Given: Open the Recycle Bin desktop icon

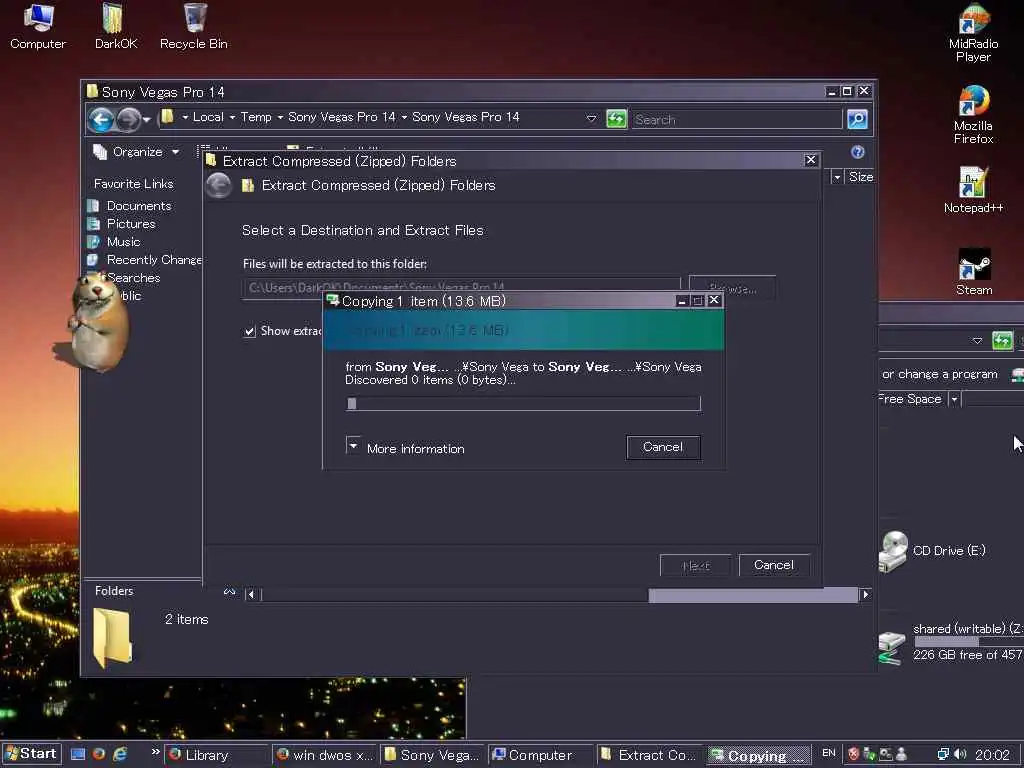Looking at the screenshot, I should click(x=194, y=26).
